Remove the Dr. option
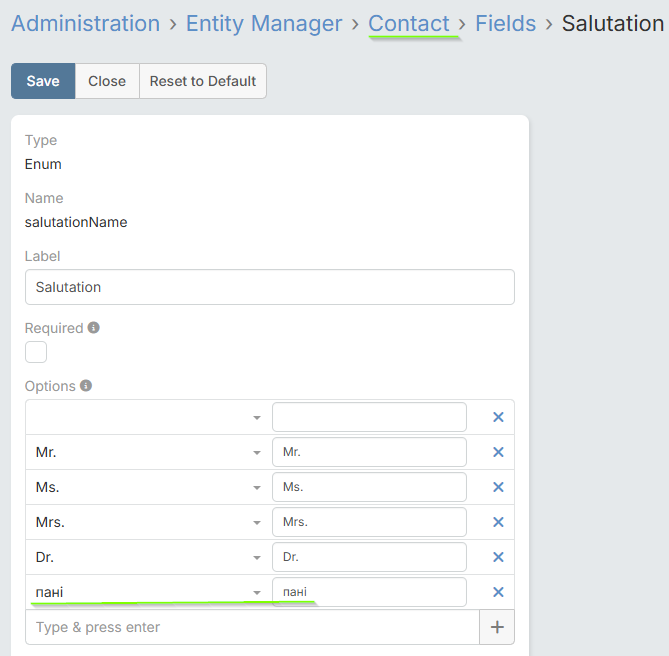Image resolution: width=669 pixels, height=656 pixels. 498,557
